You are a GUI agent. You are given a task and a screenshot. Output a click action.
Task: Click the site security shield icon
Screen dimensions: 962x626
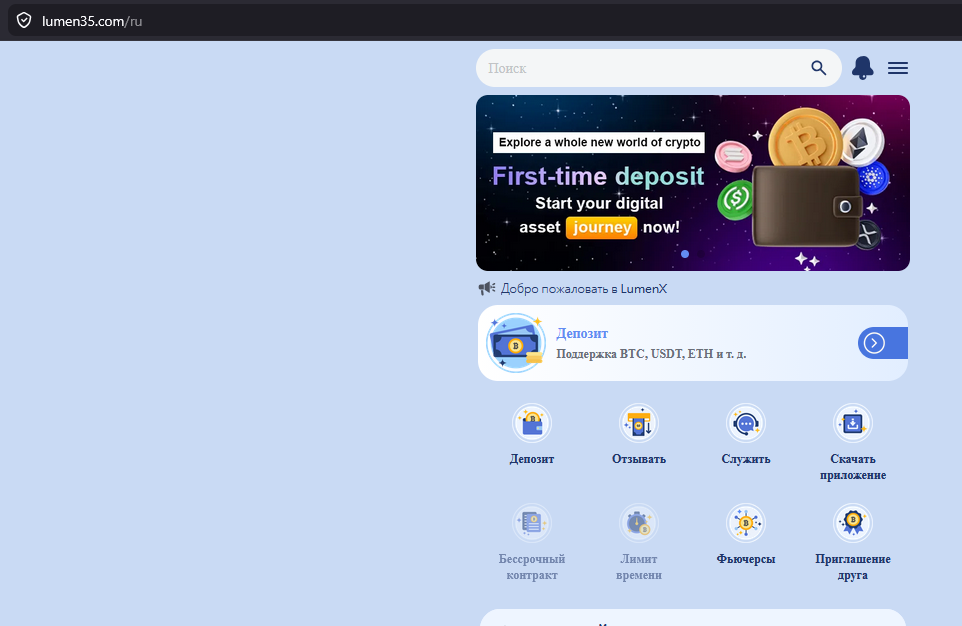click(x=24, y=21)
